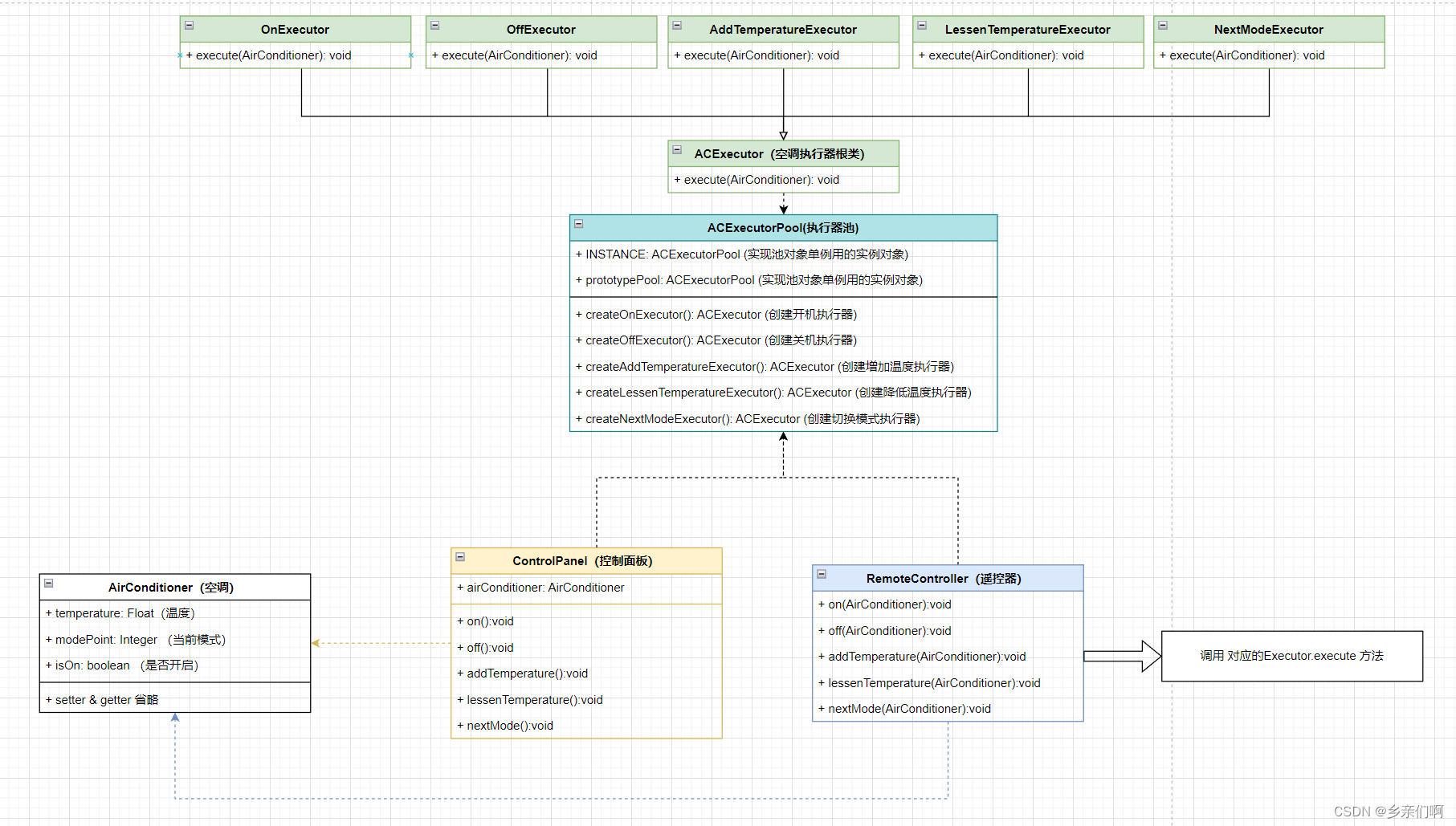Select temperature: Float attribute row
Image resolution: width=1456 pixels, height=826 pixels.
tap(175, 613)
